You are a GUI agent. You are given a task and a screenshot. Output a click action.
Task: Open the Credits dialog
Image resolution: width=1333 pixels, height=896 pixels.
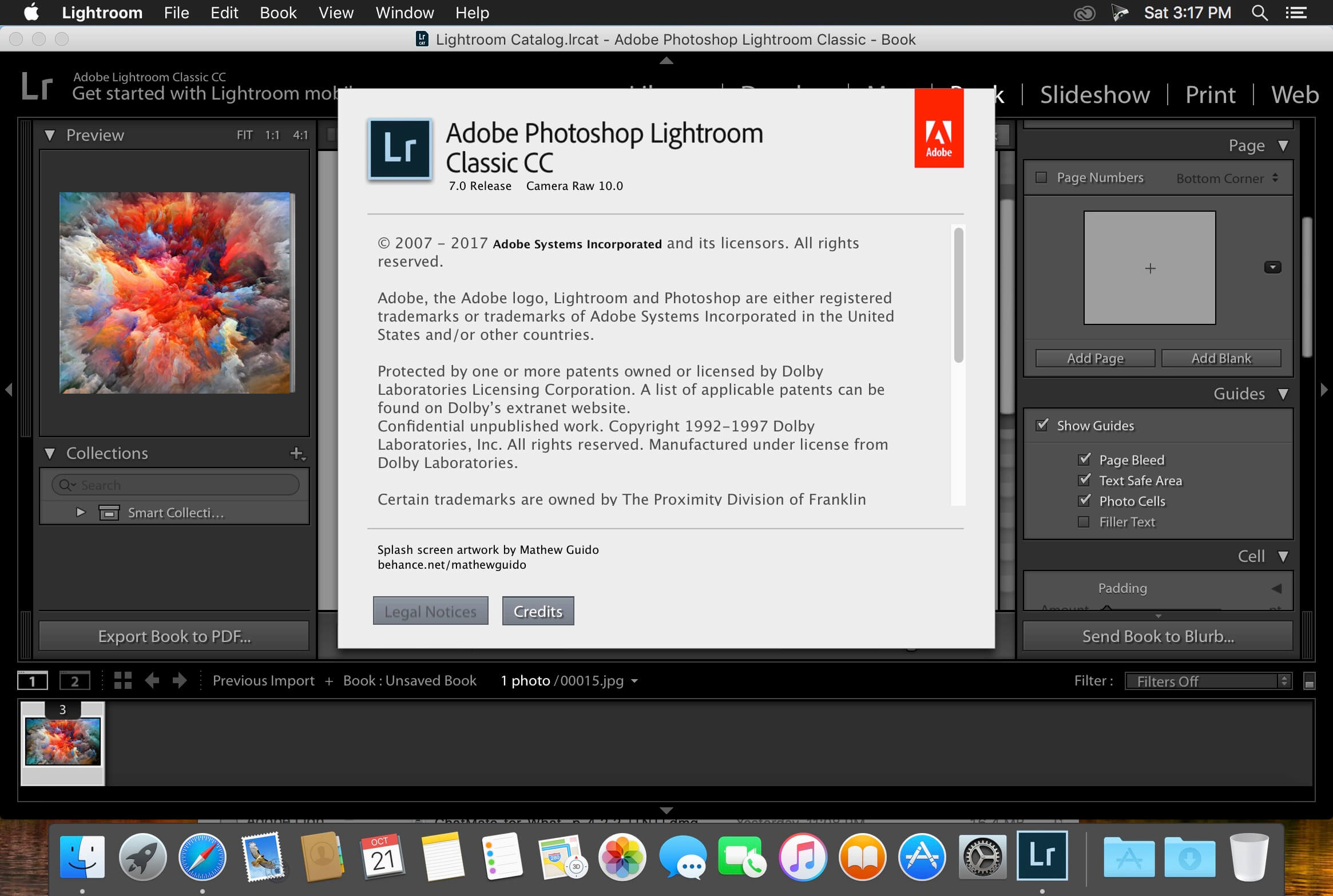(x=538, y=611)
